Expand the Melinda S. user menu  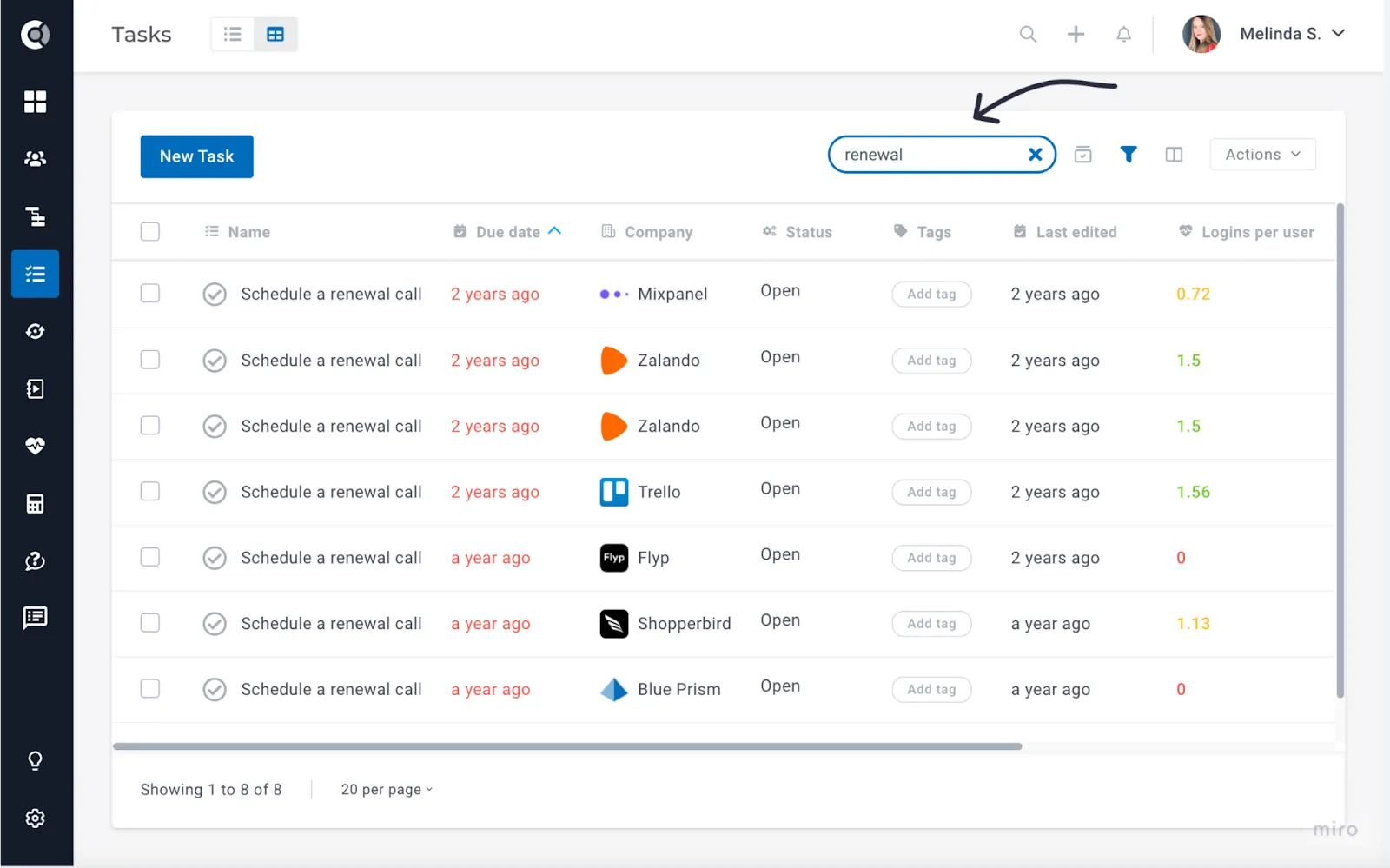[x=1292, y=34]
